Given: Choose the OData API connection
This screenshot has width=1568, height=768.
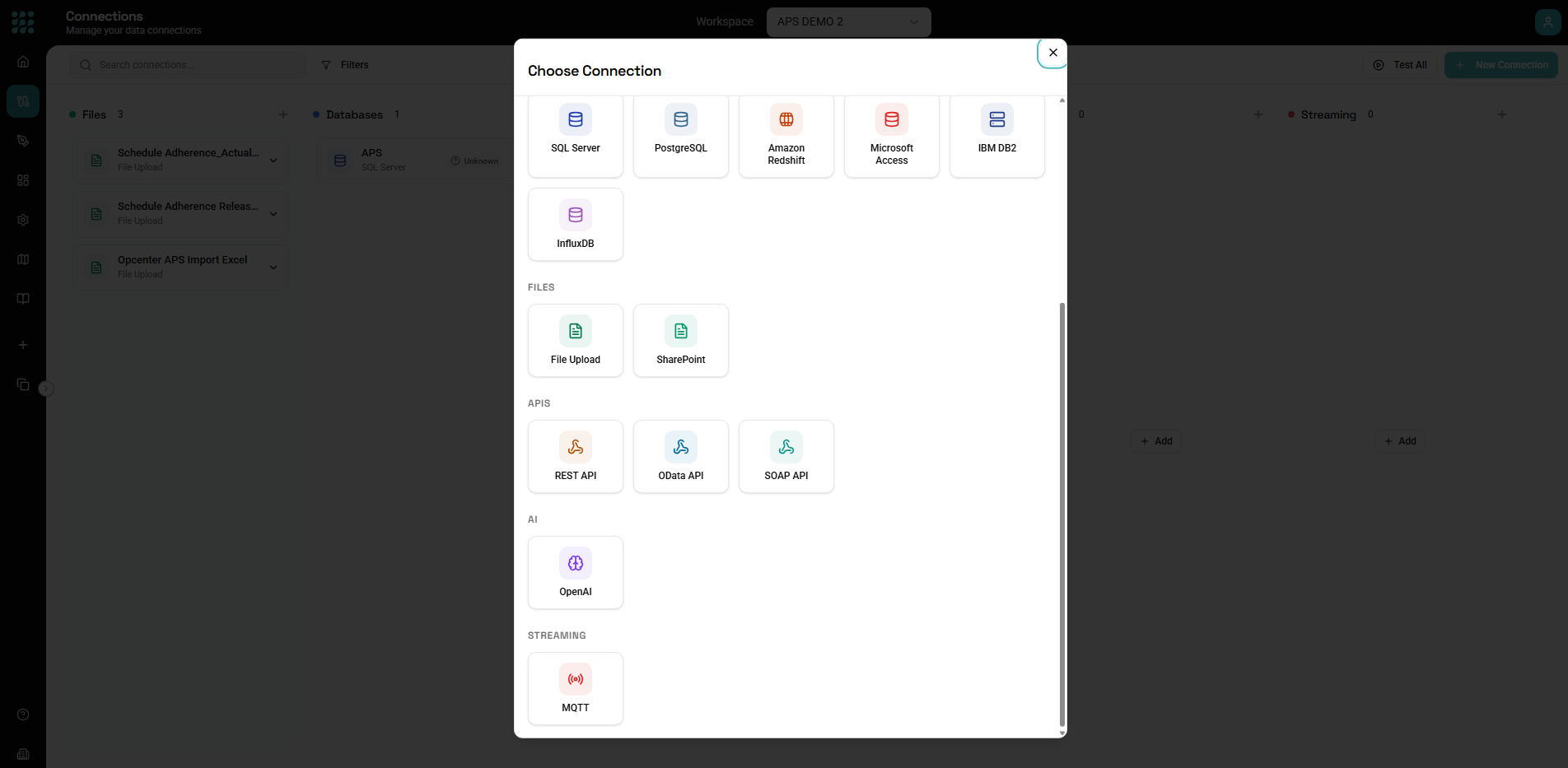Looking at the screenshot, I should click(x=680, y=457).
